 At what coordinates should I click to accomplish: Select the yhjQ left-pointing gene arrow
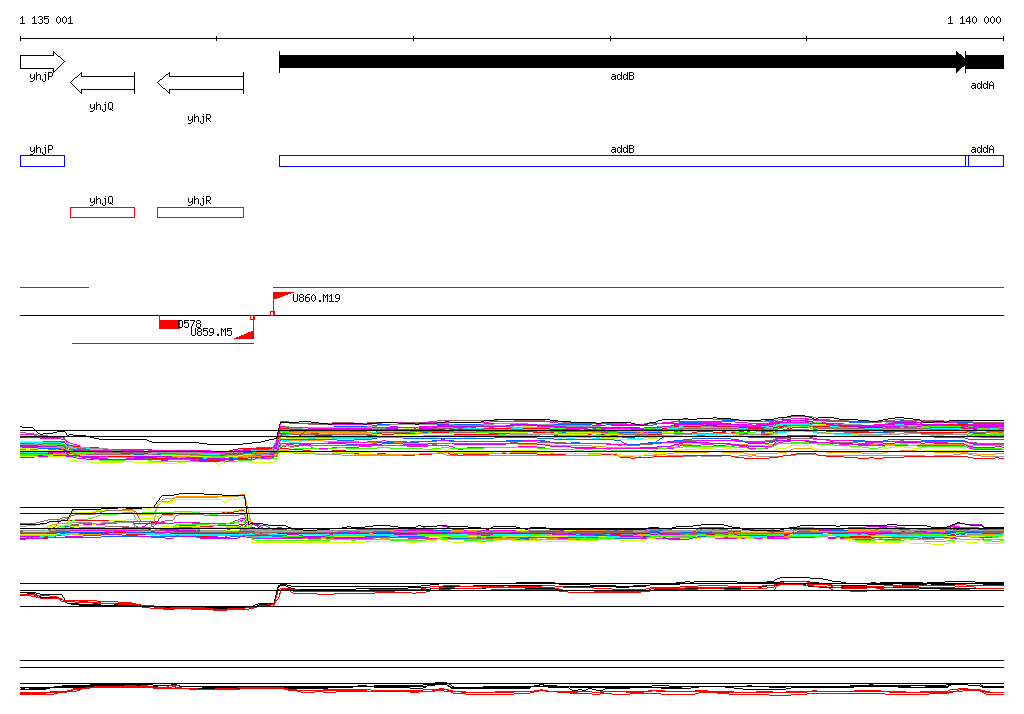(x=103, y=83)
